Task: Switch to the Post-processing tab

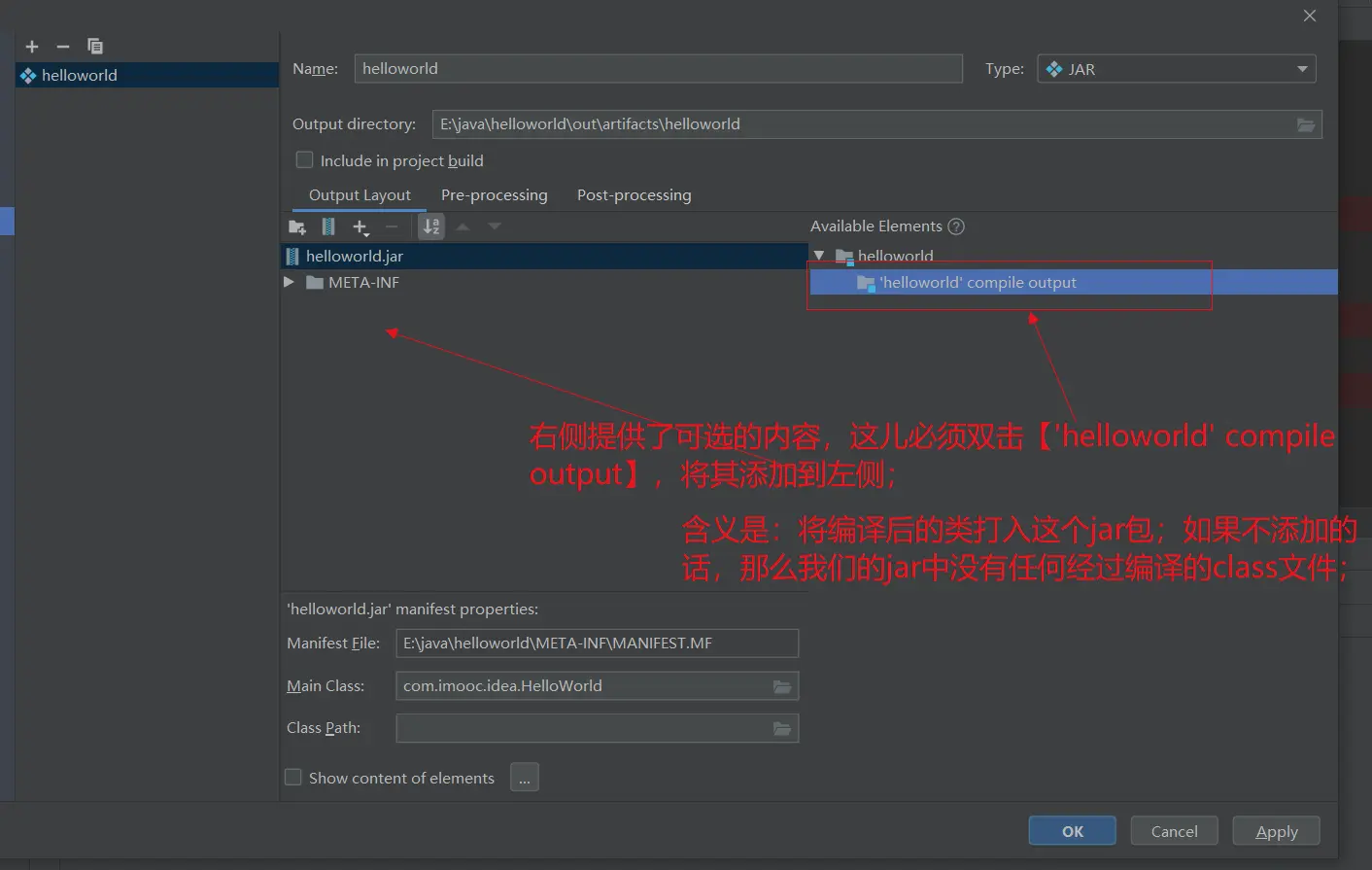Action: tap(634, 195)
